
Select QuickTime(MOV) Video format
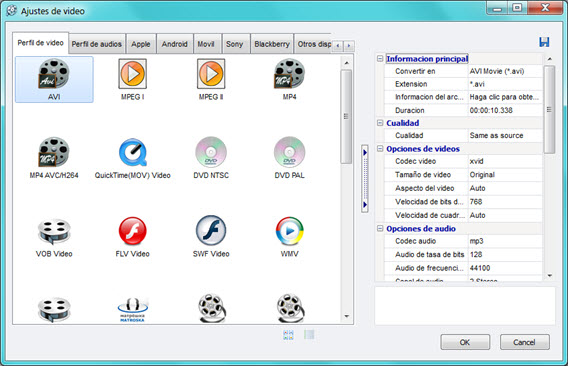click(x=133, y=152)
